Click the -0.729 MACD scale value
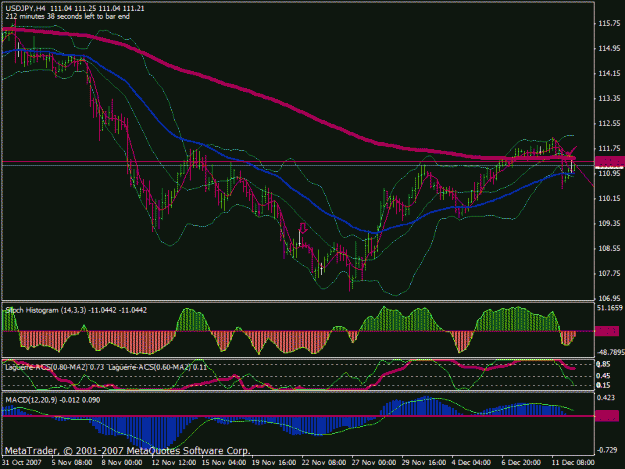The image size is (625, 469). tap(607, 450)
